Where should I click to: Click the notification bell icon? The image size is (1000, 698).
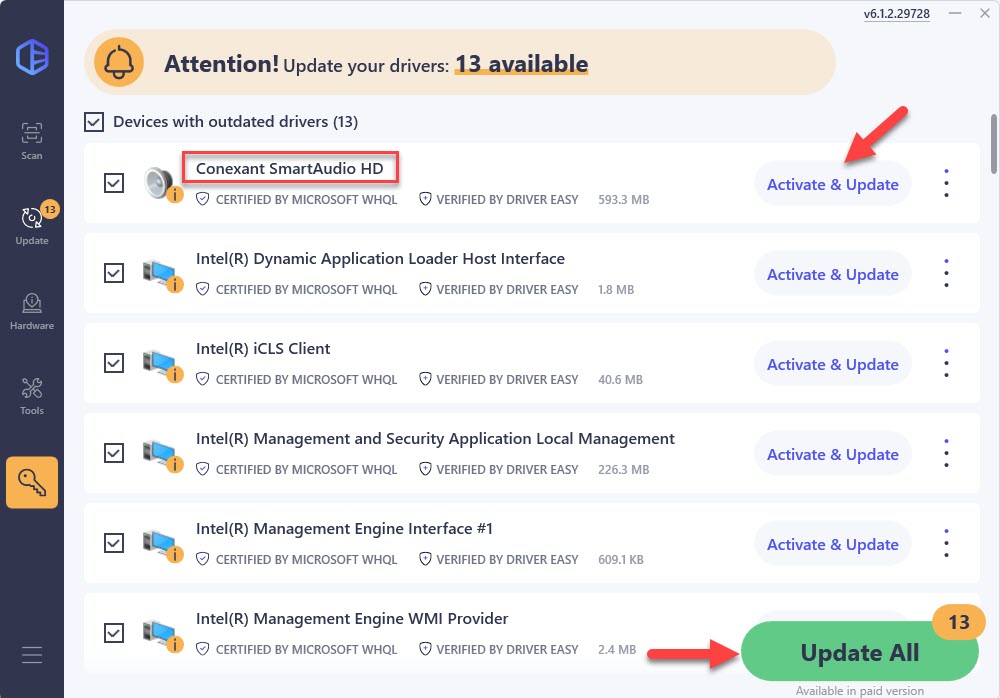pyautogui.click(x=119, y=65)
